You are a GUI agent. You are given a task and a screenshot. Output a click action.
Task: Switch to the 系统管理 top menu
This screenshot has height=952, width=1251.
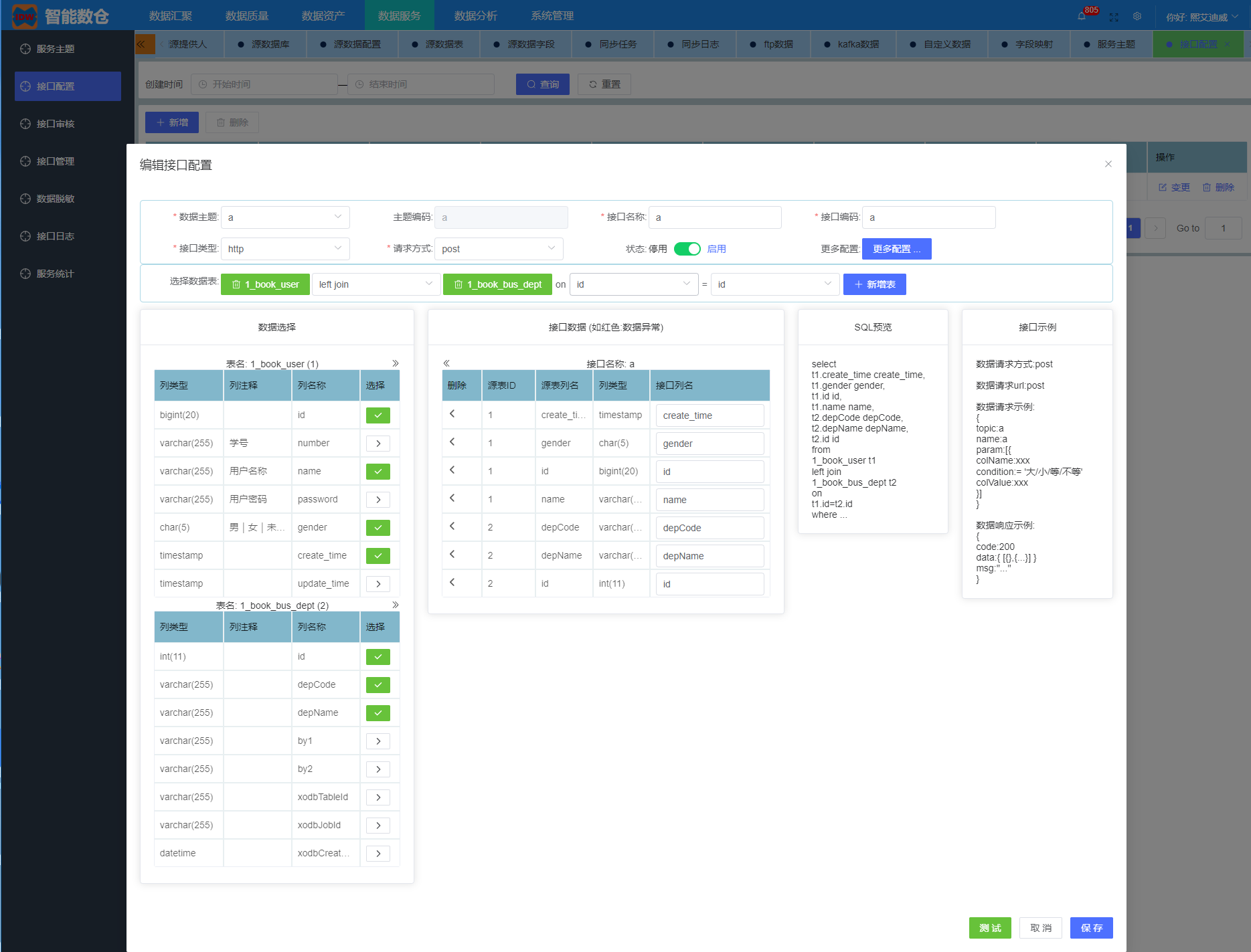pyautogui.click(x=552, y=15)
